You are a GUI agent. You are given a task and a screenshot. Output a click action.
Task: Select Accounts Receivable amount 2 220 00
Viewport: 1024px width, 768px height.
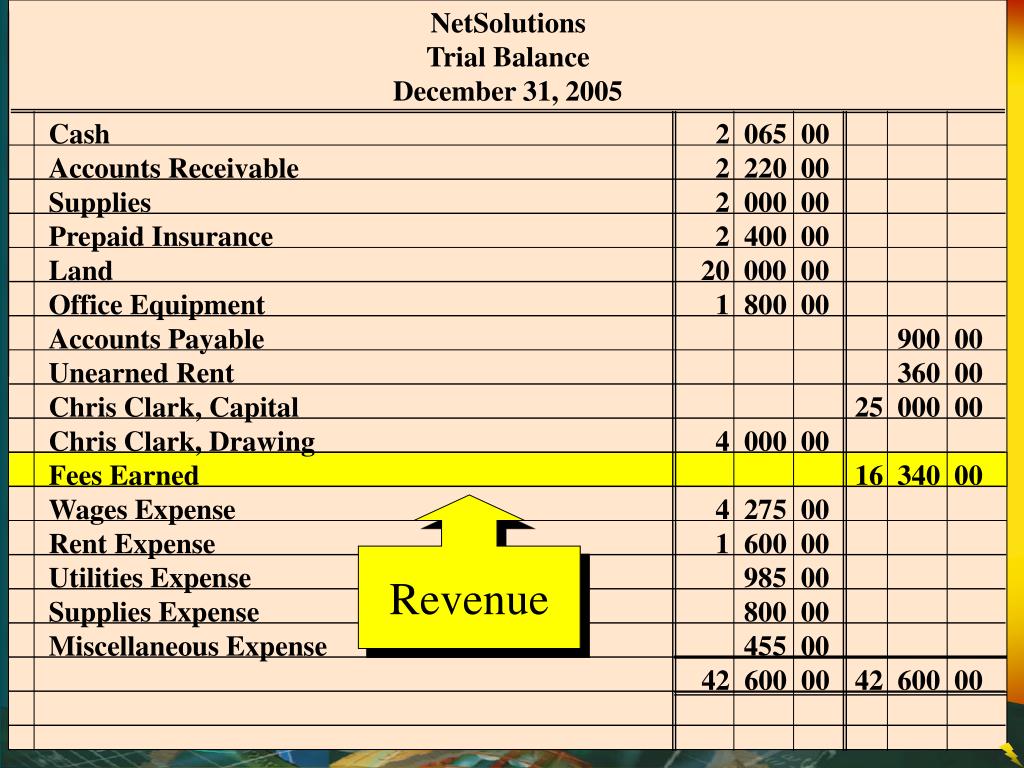(772, 168)
